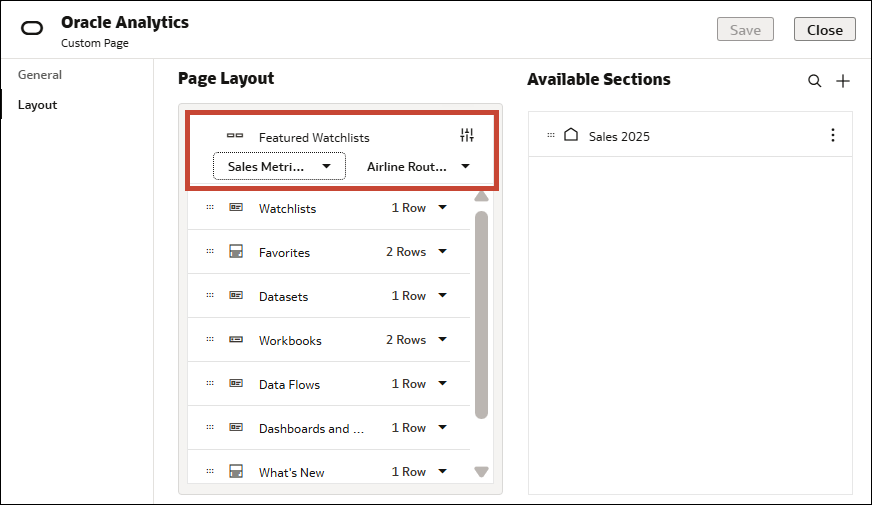The image size is (872, 505).
Task: Open the Airline Routes watchlist dropdown
Action: [418, 166]
